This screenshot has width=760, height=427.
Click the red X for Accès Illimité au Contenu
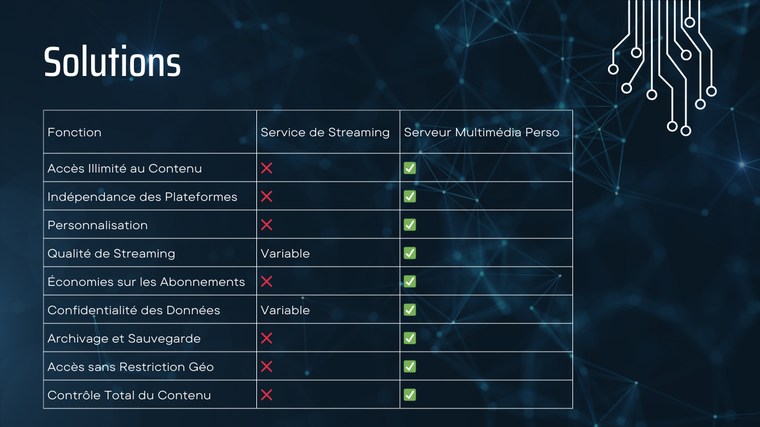[267, 168]
